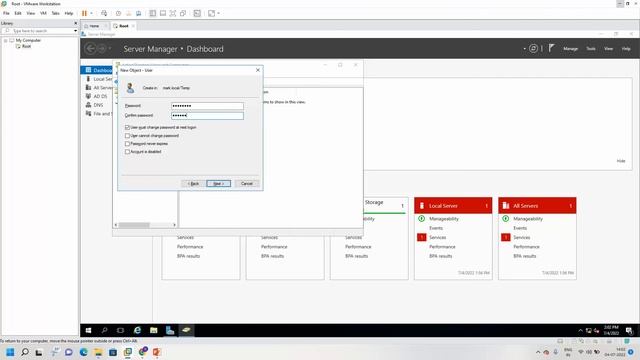Open Server Manager navigation history dropdown
This screenshot has height=360, width=640.
point(110,49)
